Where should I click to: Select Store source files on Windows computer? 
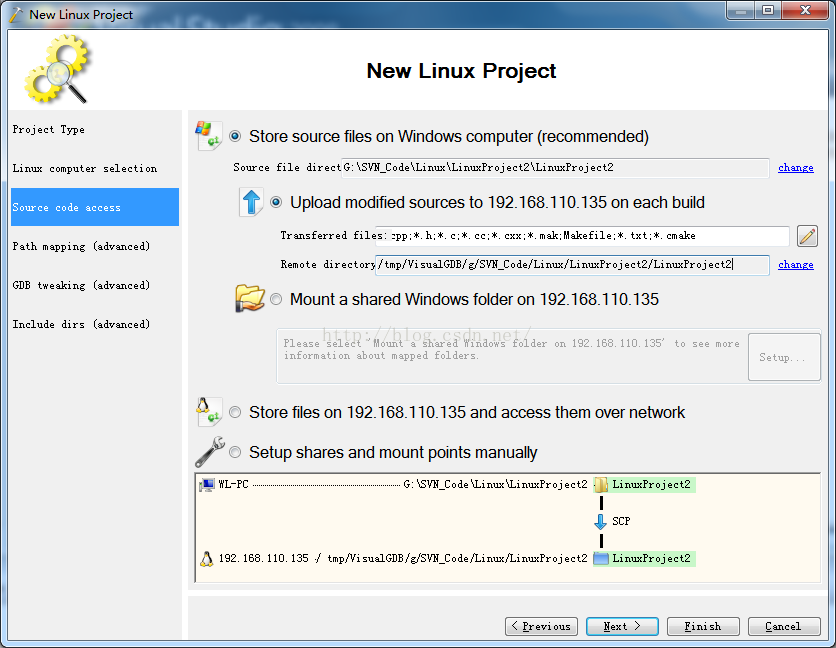click(x=235, y=136)
